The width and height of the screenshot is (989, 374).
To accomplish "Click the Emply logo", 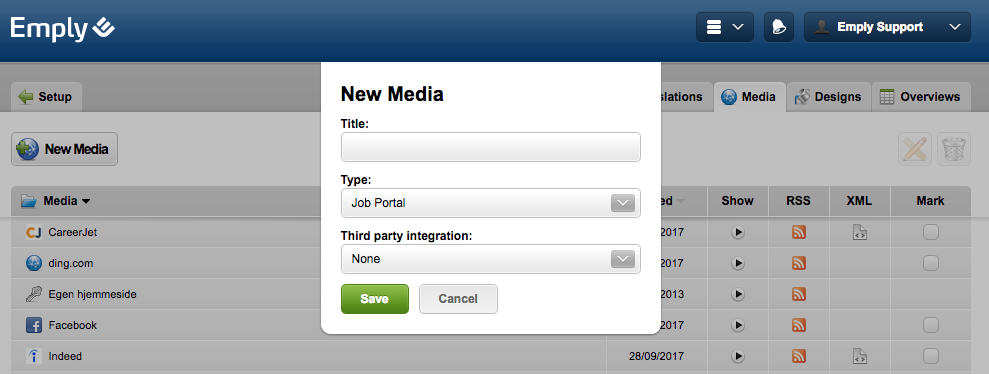I will pyautogui.click(x=62, y=28).
